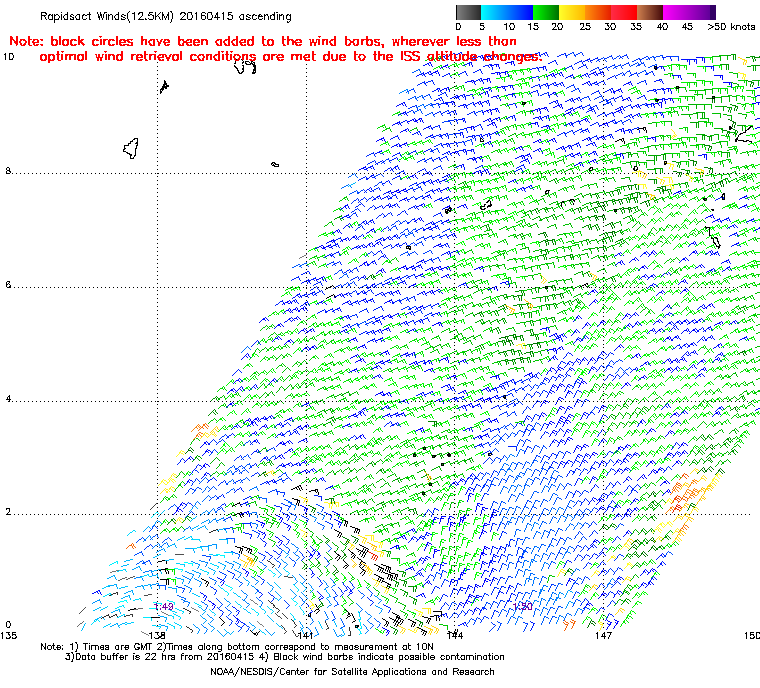Click the tiny island outline above 8N near 140E
760x688 pixels.
[275, 165]
